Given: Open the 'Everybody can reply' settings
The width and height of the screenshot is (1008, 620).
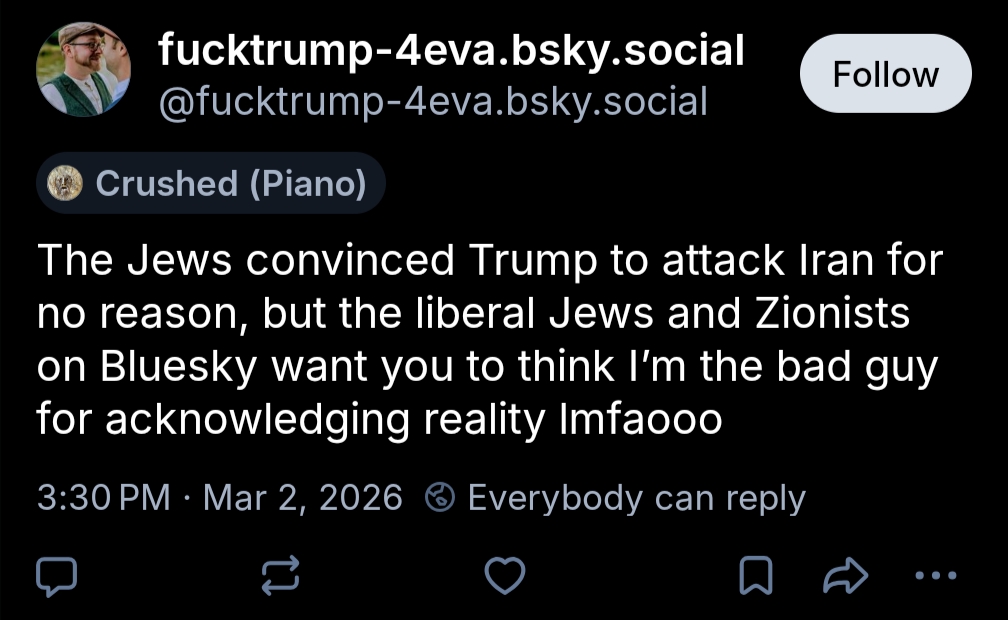Looking at the screenshot, I should 635,497.
